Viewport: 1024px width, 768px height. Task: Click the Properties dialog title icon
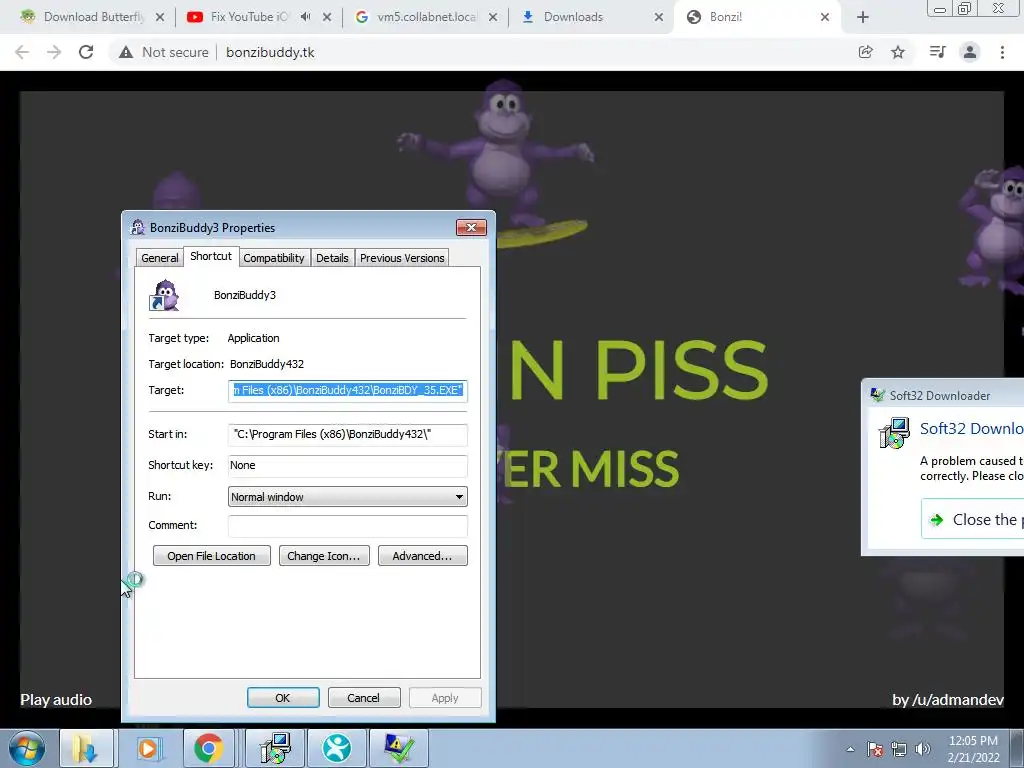[x=138, y=227]
